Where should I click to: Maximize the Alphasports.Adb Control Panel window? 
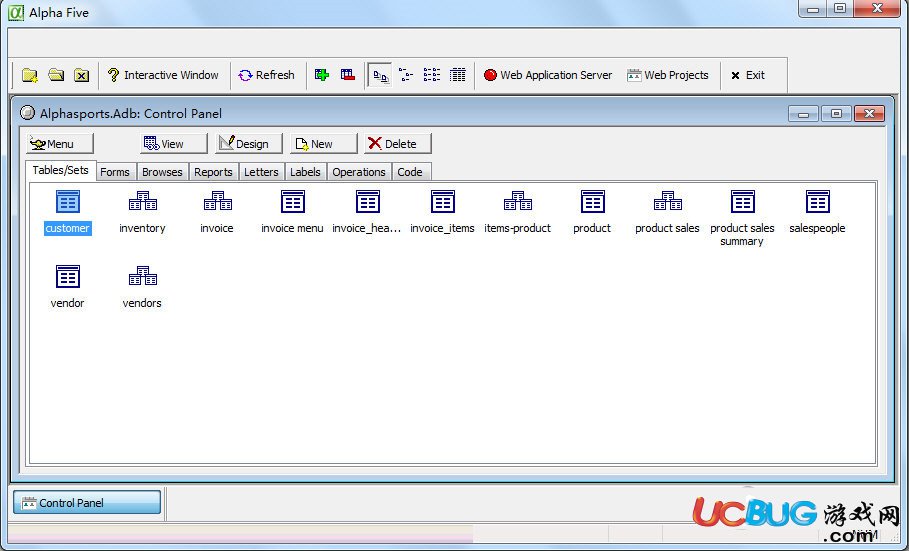tap(837, 114)
